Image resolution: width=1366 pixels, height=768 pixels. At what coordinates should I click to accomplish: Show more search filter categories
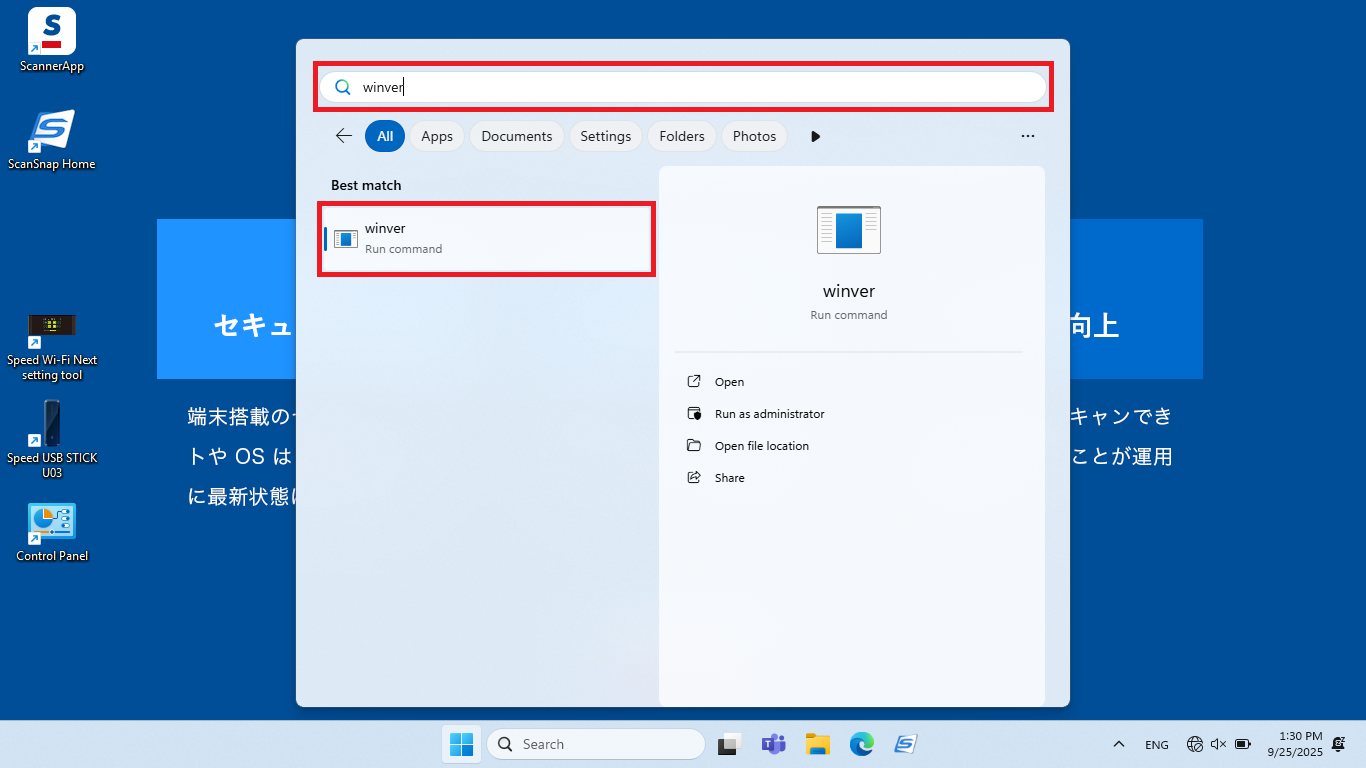815,136
